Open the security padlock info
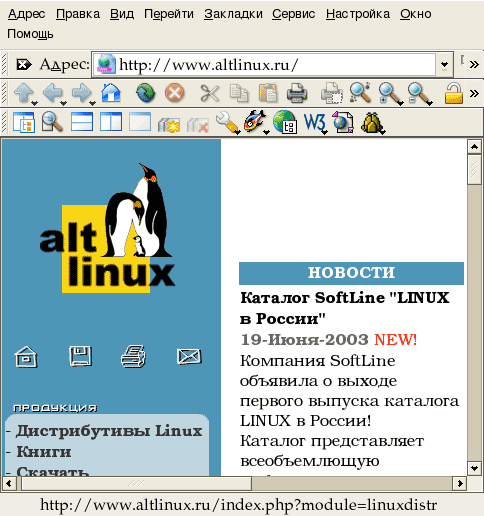The width and height of the screenshot is (484, 516). (454, 93)
